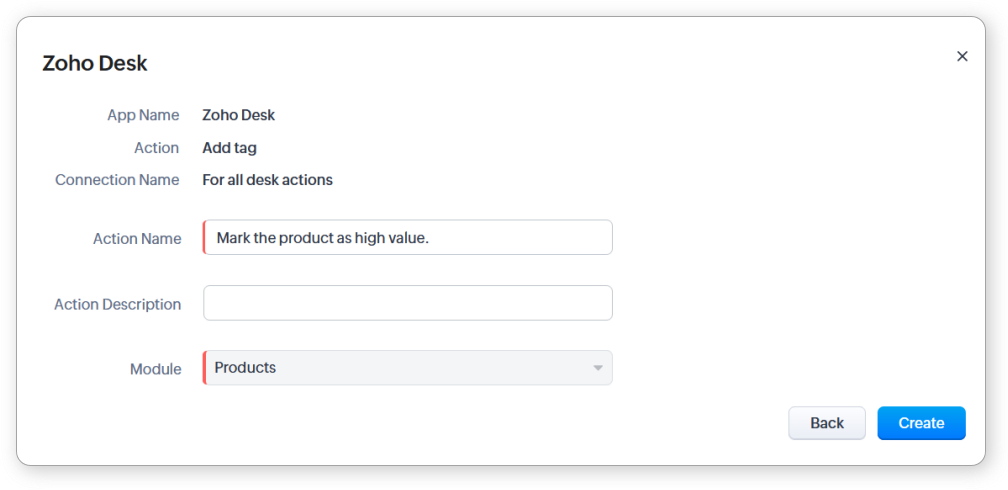Click the 'Connection Name' label
This screenshot has height=490, width=1008.
(x=117, y=180)
